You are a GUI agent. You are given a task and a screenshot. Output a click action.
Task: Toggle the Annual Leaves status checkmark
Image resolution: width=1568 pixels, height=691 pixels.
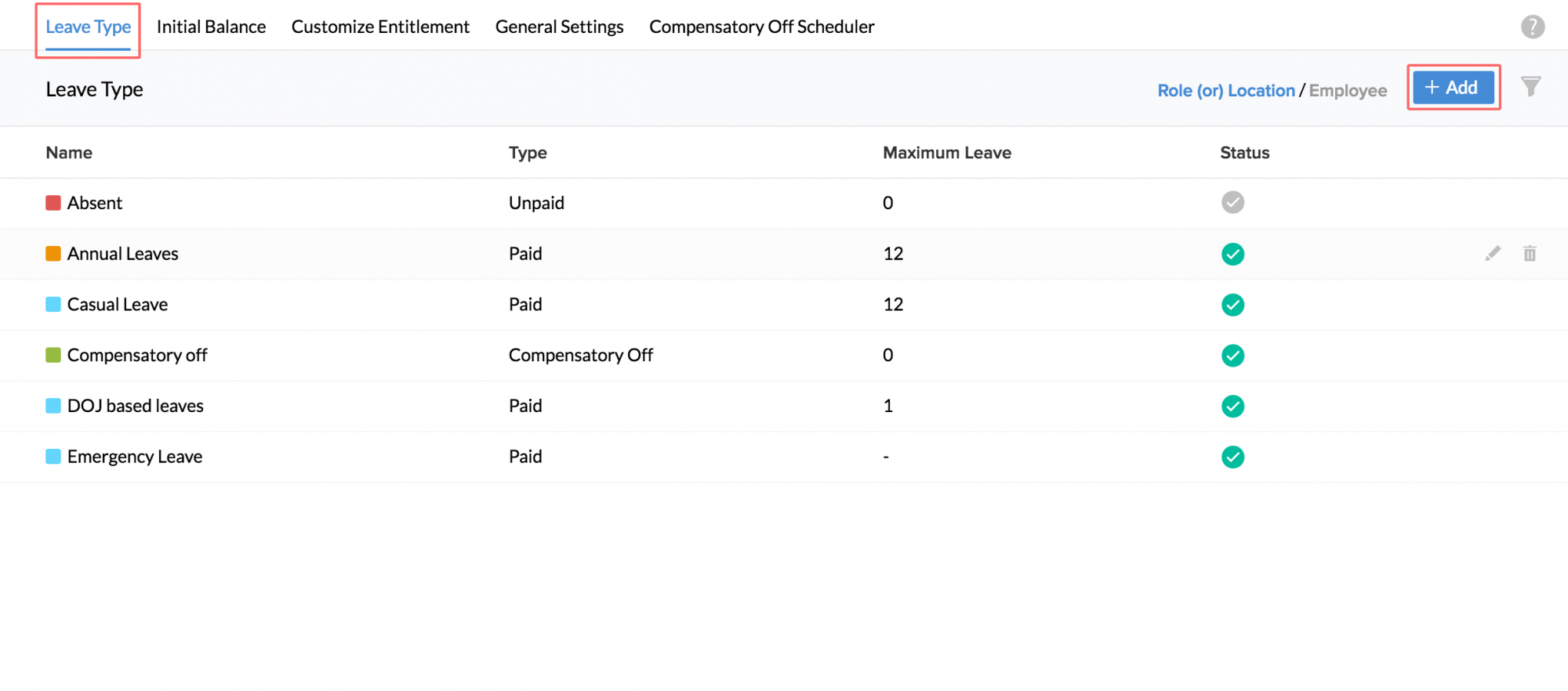[x=1232, y=254]
